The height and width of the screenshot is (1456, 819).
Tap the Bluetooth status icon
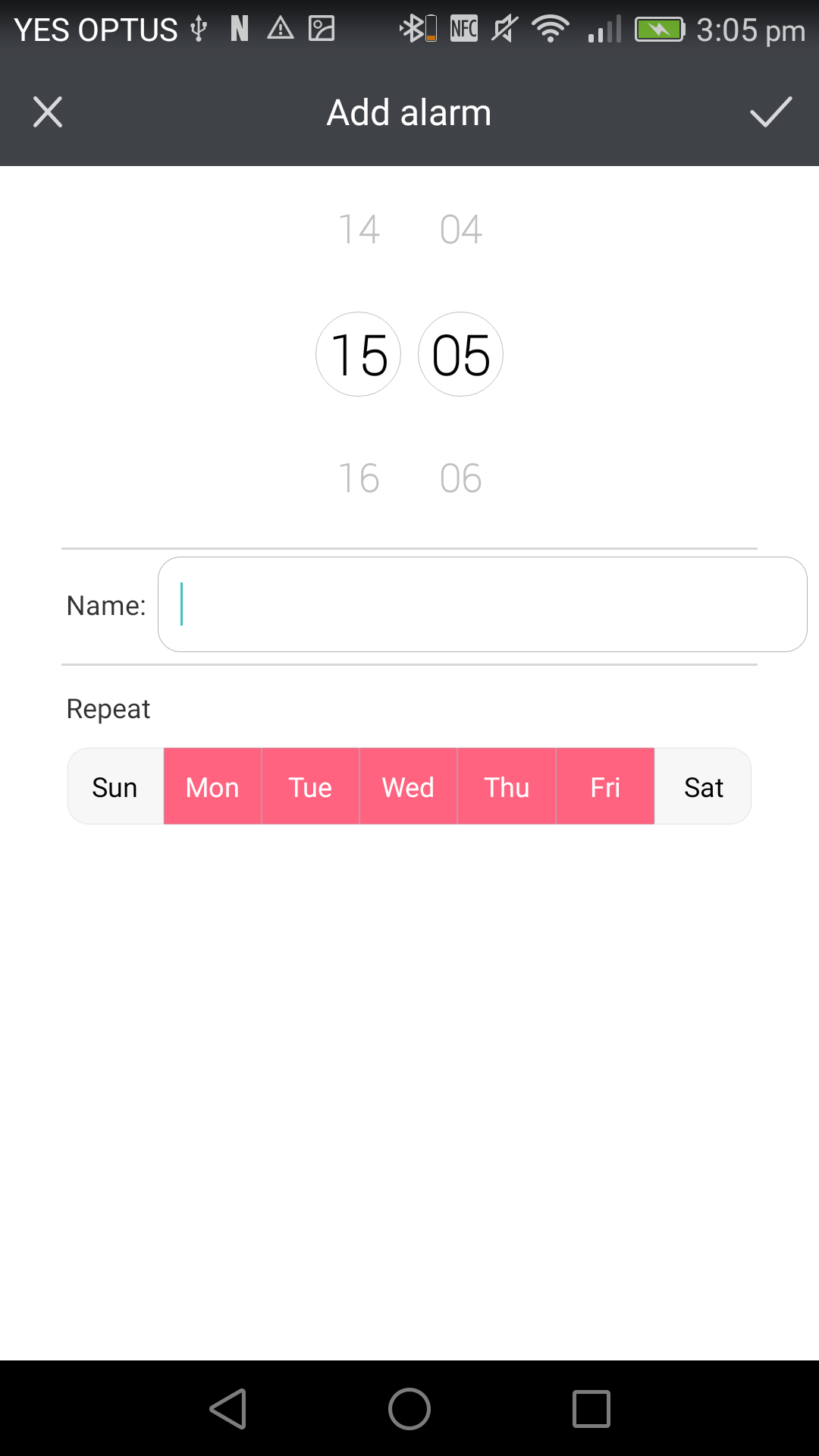(x=418, y=30)
